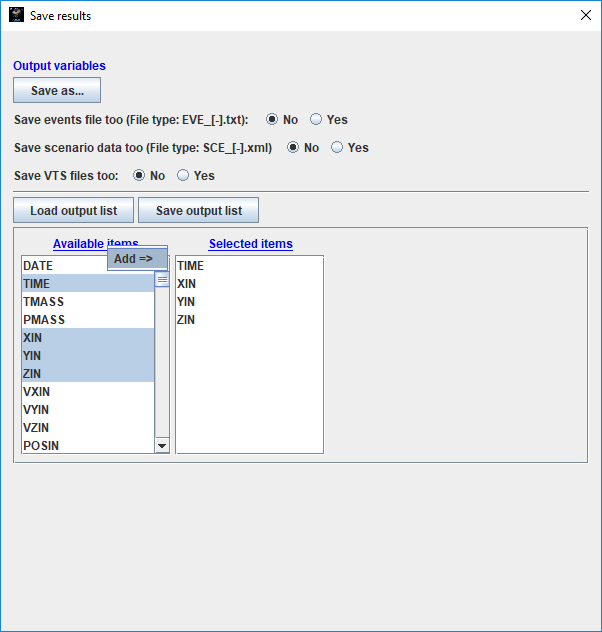Choose No for saving scenario data
The height and width of the screenshot is (632, 602).
tap(293, 148)
